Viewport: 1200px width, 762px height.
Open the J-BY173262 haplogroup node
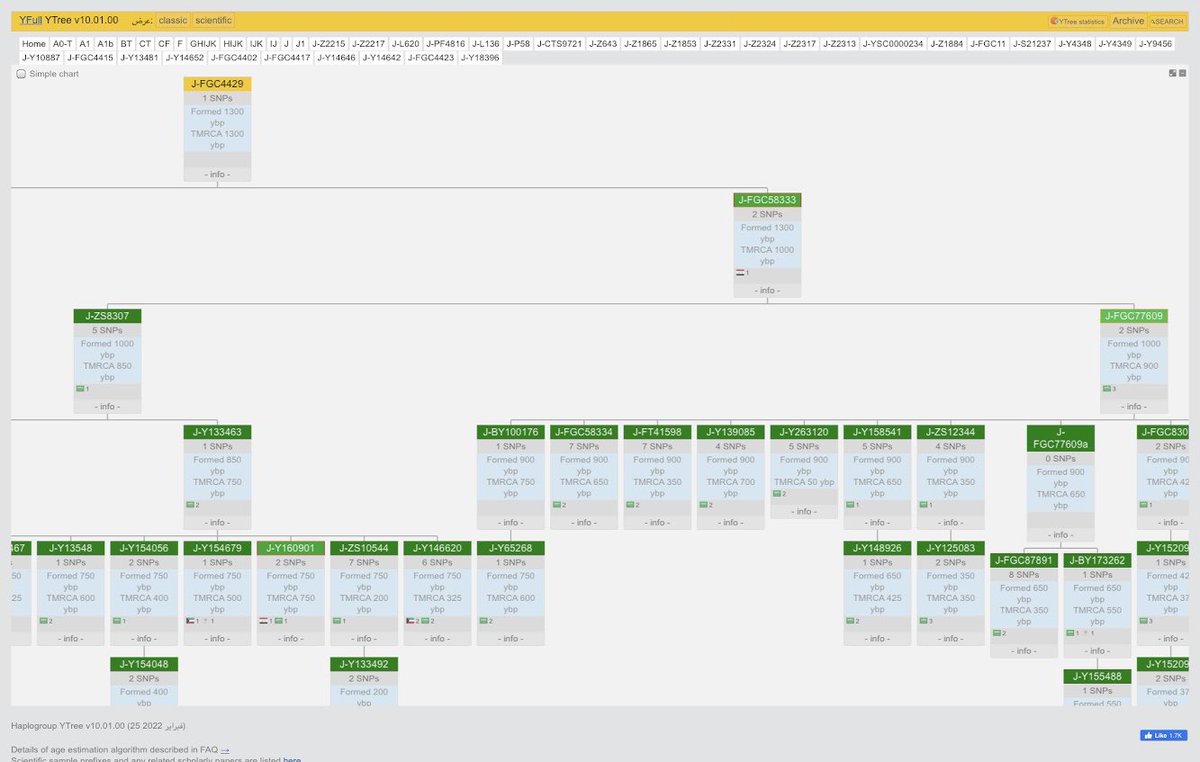(1098, 560)
